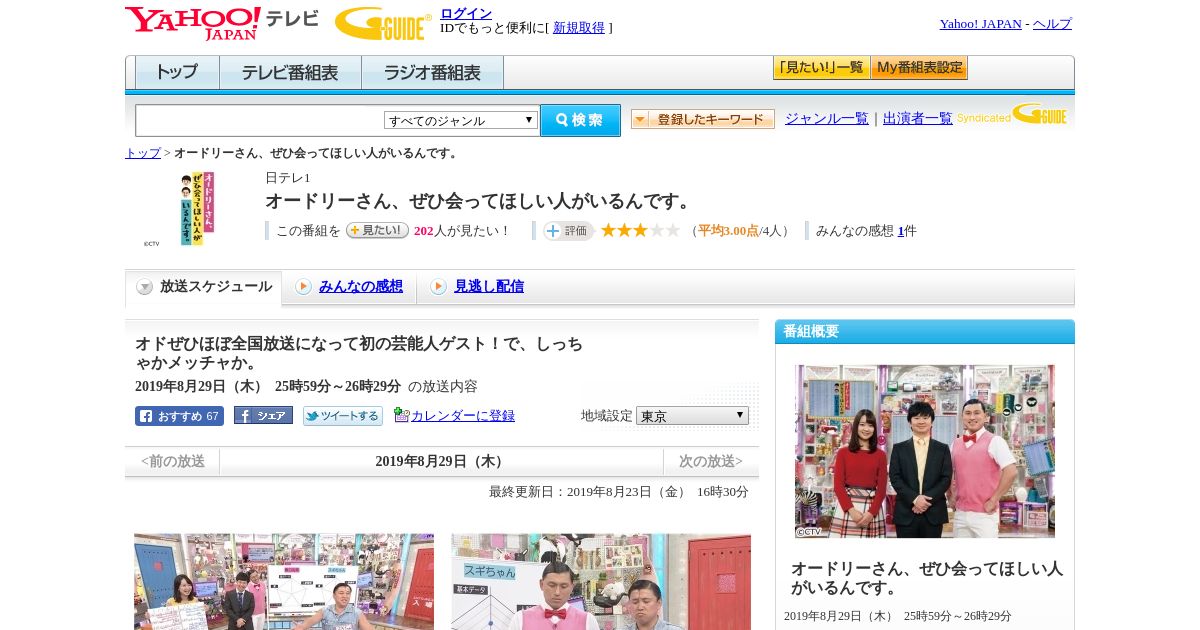Click the arrow icon beside 見逃し配信
Viewport: 1200px width, 630px height.
pyautogui.click(x=438, y=287)
